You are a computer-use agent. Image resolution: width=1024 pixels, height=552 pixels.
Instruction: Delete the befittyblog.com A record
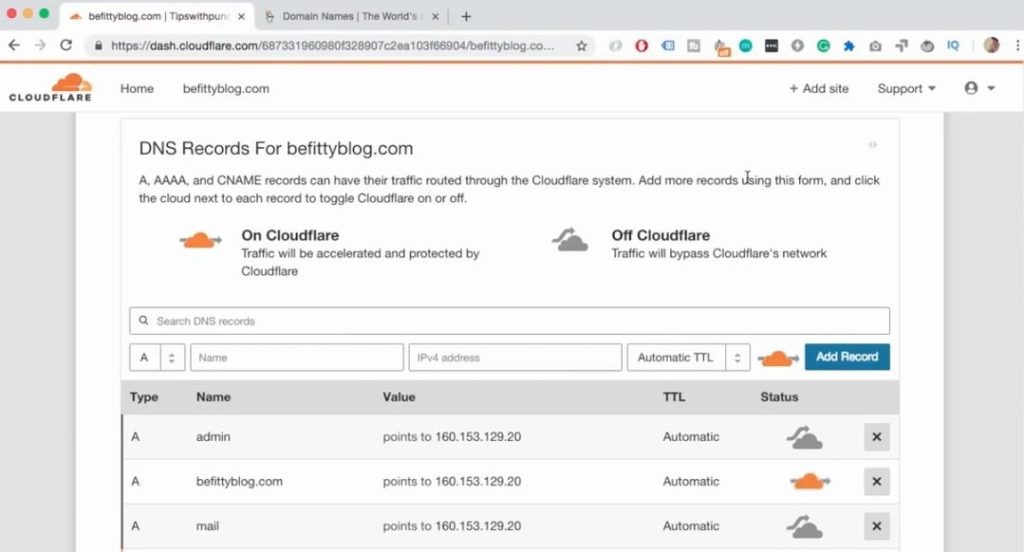click(876, 481)
